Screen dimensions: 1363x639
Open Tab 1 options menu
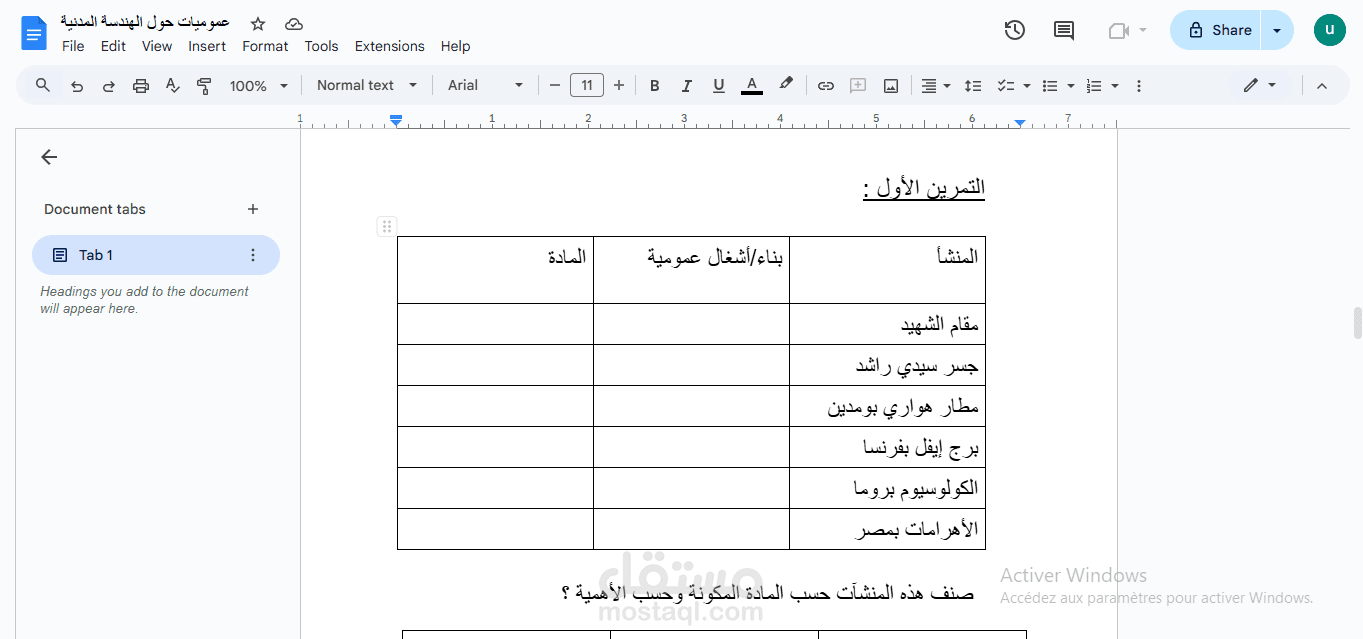click(x=252, y=255)
